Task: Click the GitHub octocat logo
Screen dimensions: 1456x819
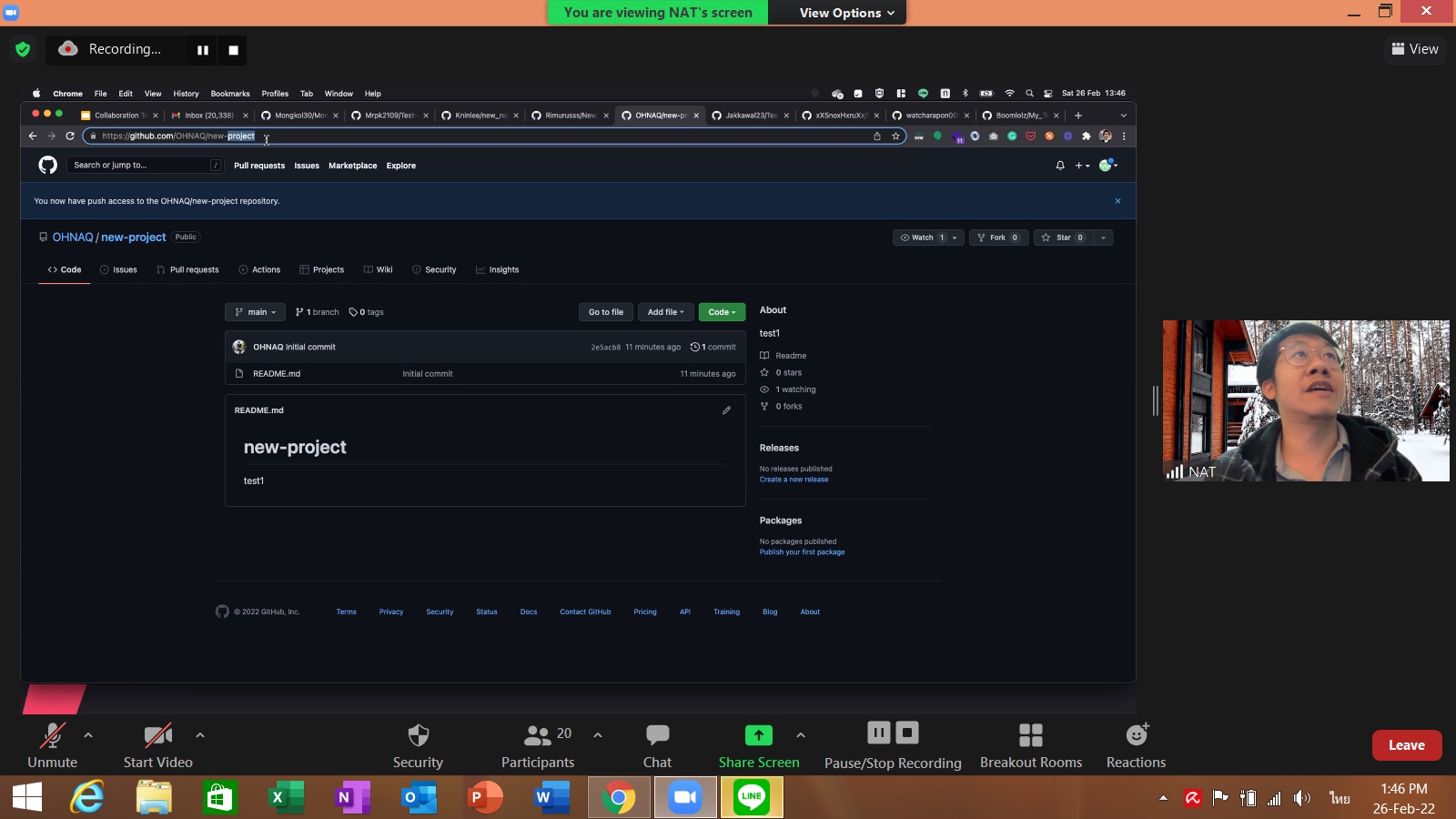Action: [48, 165]
